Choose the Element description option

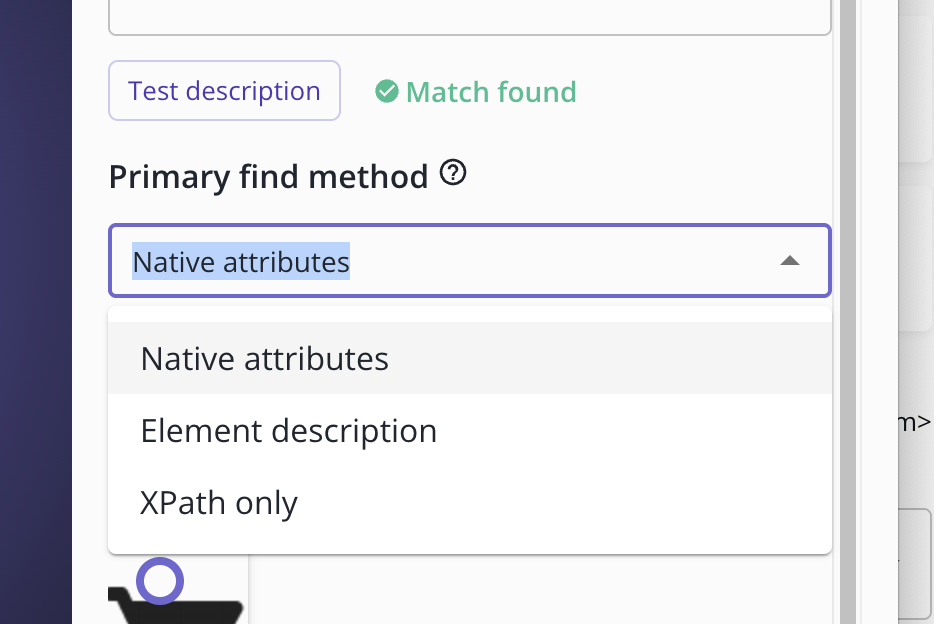289,431
